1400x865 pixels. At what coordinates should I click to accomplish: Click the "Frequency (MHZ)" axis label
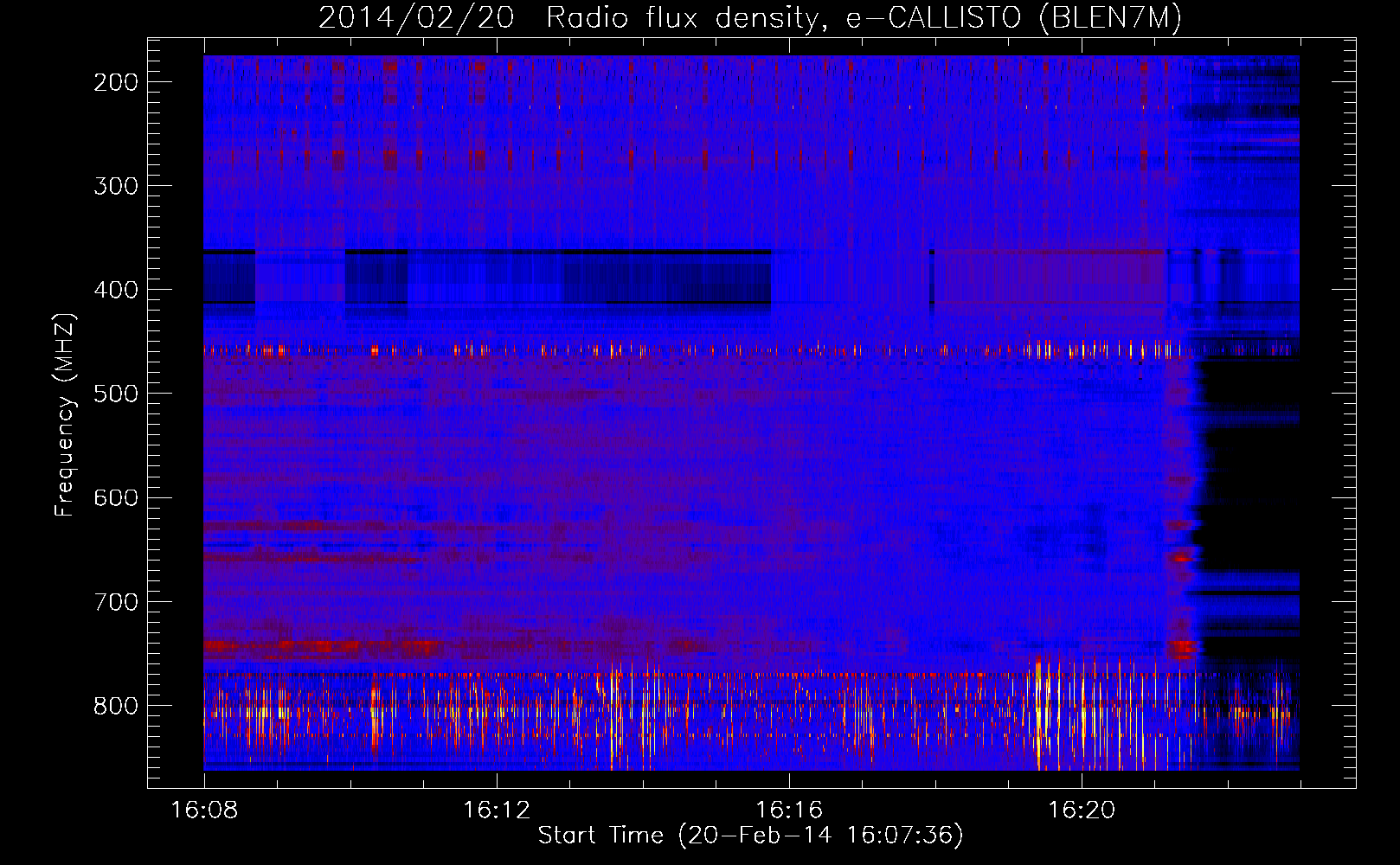[x=66, y=415]
